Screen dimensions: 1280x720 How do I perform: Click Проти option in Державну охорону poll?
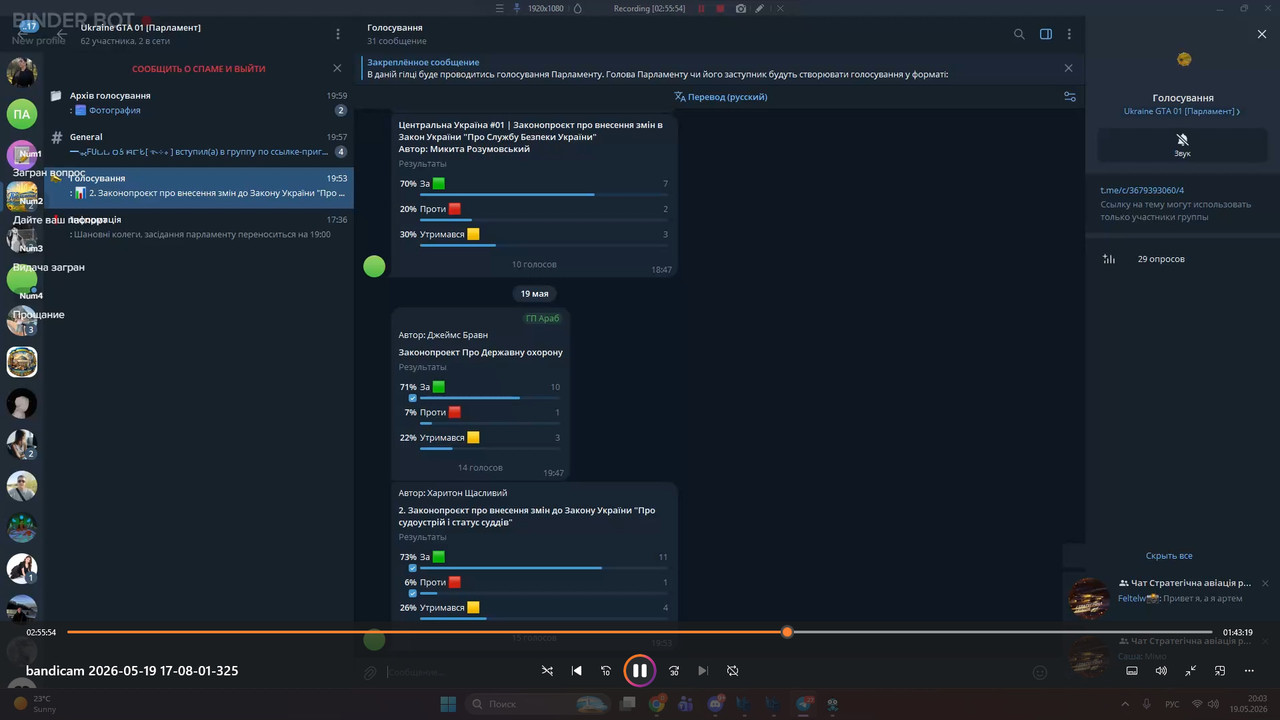coord(479,415)
